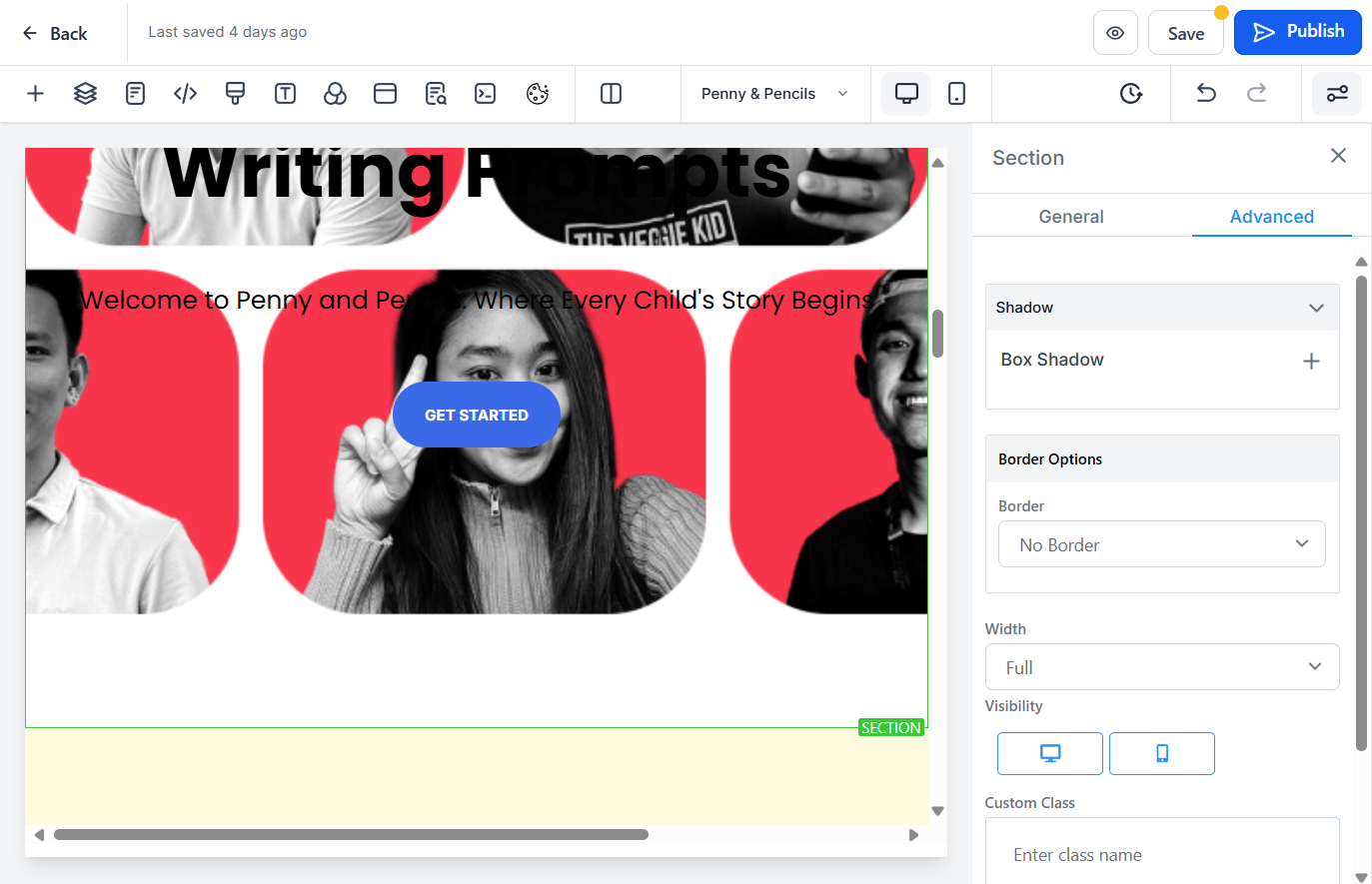
Task: Switch to the General tab
Action: (1071, 217)
